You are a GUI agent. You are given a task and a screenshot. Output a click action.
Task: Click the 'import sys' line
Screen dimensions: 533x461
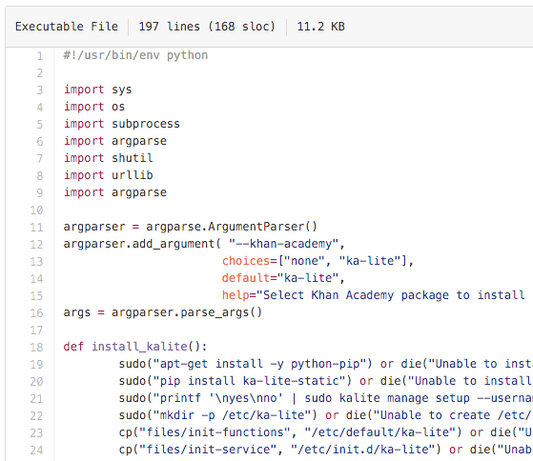(98, 90)
